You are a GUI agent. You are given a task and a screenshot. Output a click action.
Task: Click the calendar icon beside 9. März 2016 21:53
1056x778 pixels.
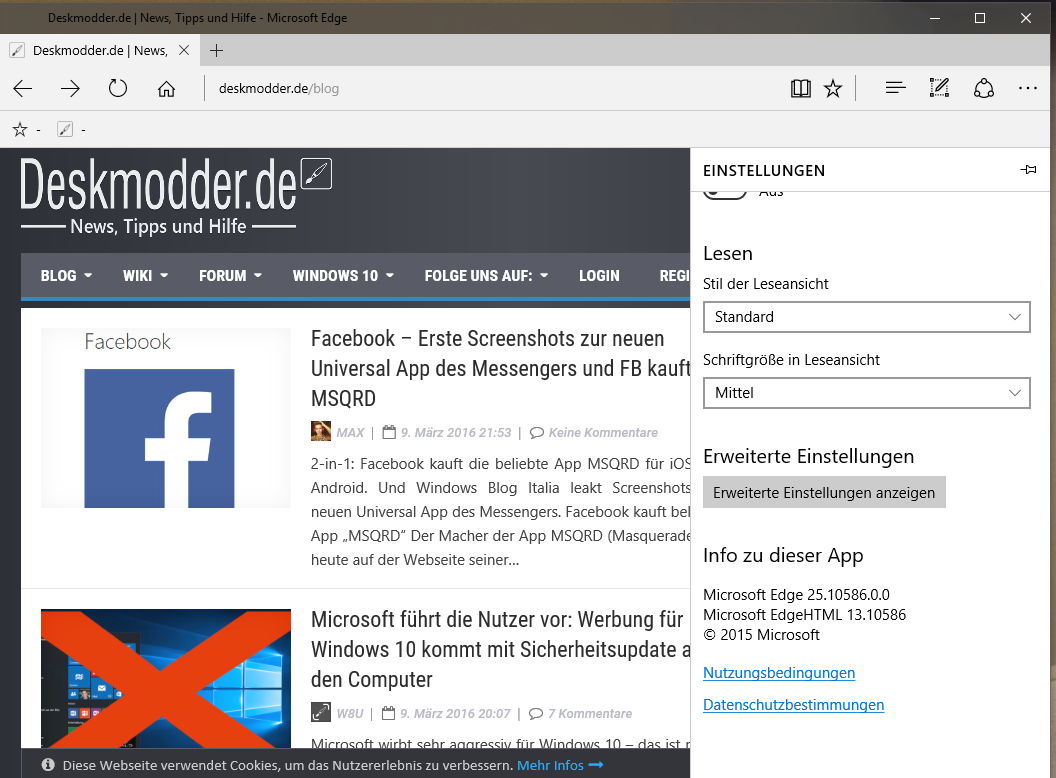coord(389,432)
